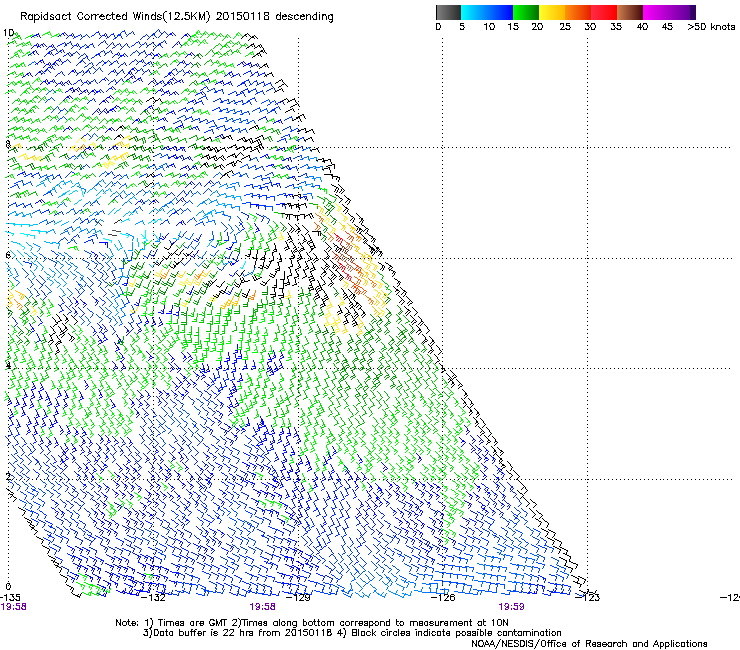The image size is (740, 650).
Task: Click the red 30-35 knots color segment
Action: click(x=604, y=12)
